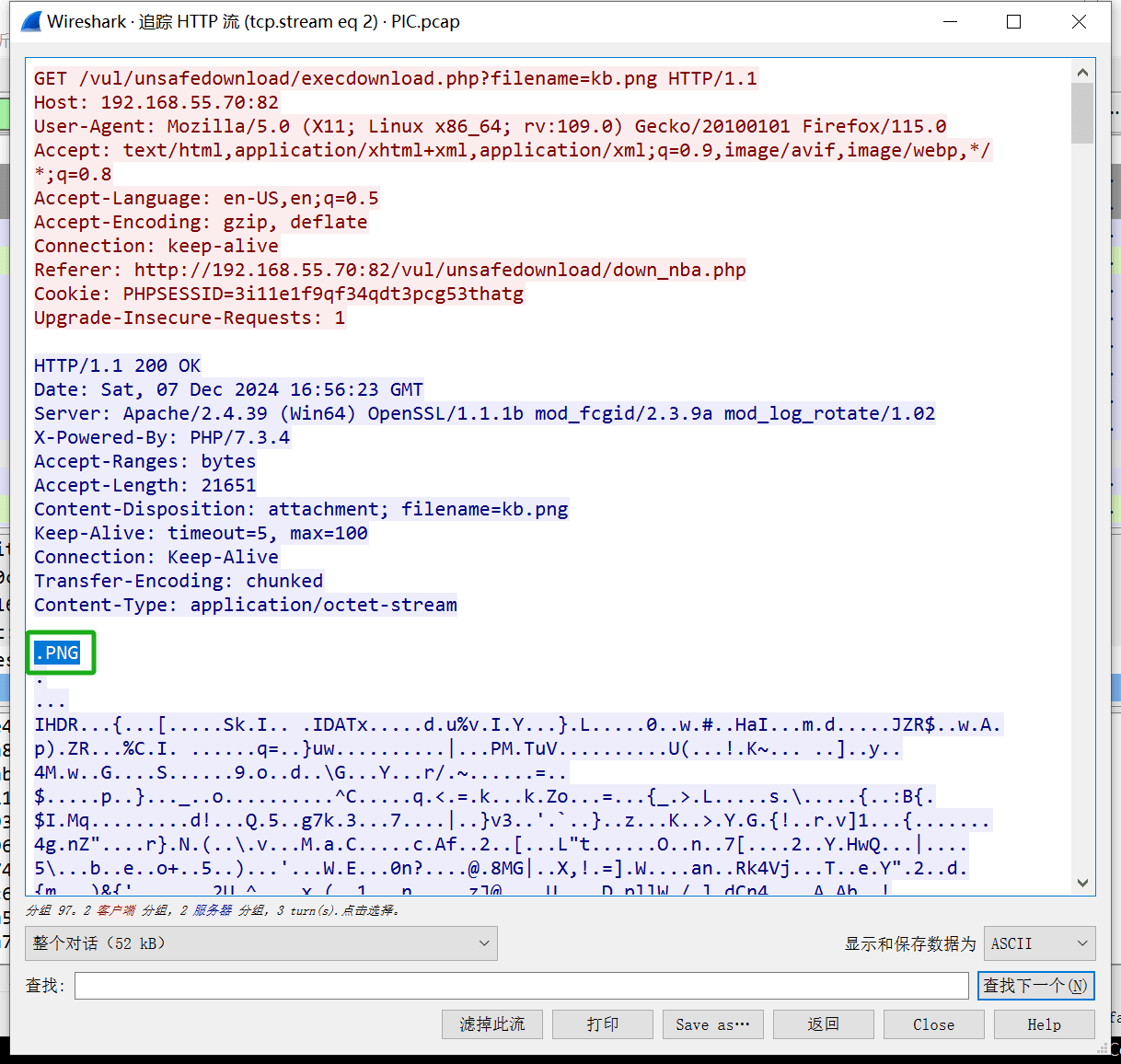The image size is (1121, 1064).
Task: Click the scrollbar down arrow in stream view
Action: pos(1082,883)
